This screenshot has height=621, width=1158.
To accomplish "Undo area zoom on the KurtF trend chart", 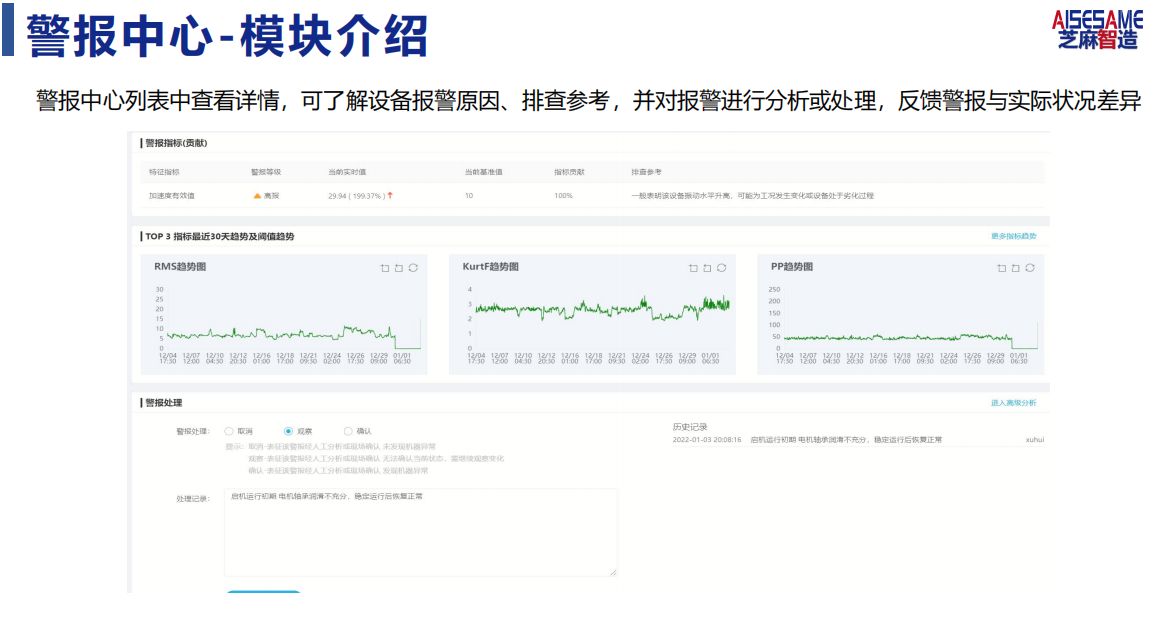I will coord(707,268).
